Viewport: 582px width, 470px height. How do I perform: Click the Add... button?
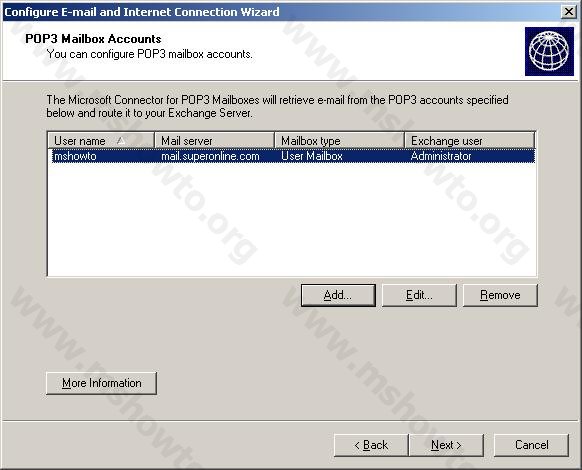point(338,295)
